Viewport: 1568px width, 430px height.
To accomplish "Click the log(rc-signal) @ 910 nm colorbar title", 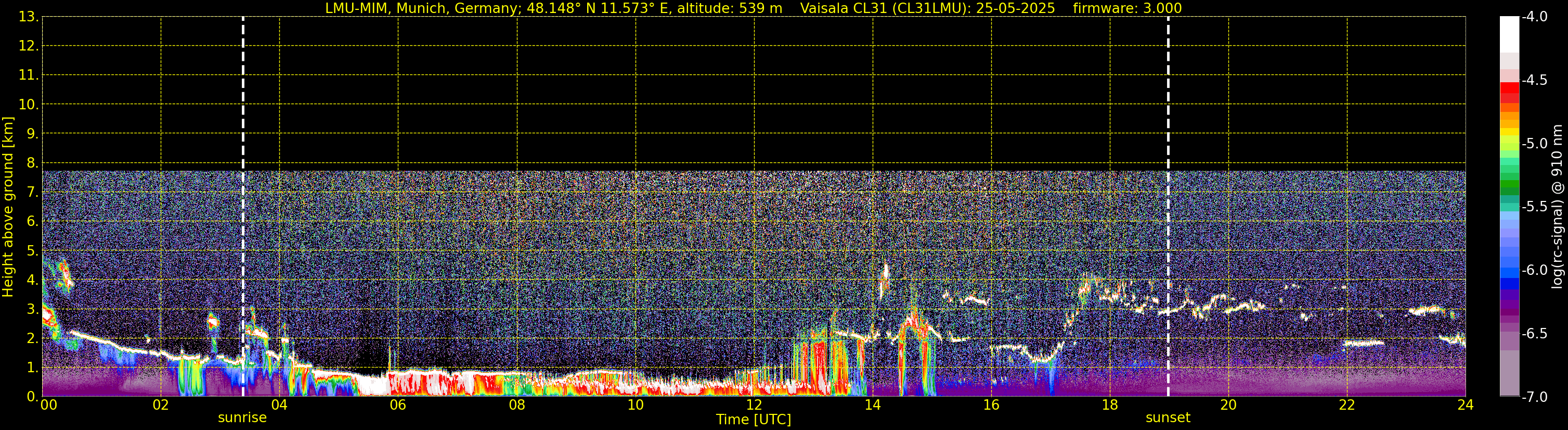I will (x=1557, y=207).
